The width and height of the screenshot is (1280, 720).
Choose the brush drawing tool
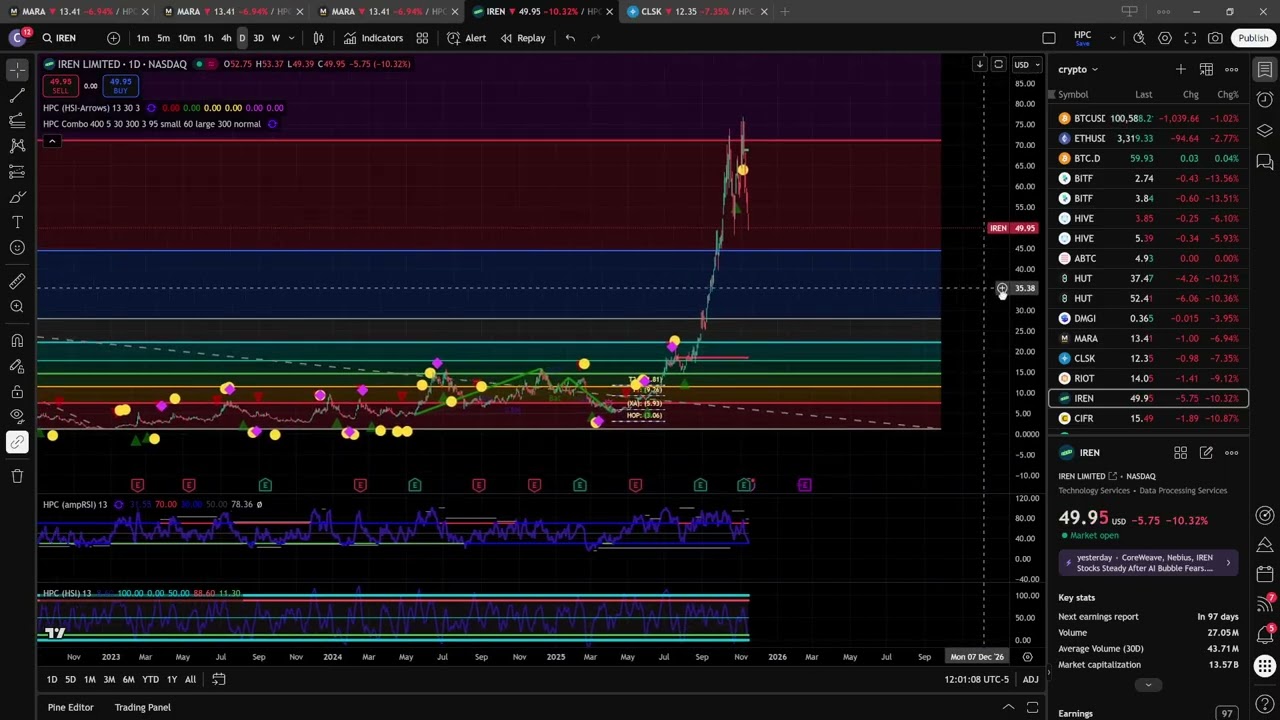point(17,197)
